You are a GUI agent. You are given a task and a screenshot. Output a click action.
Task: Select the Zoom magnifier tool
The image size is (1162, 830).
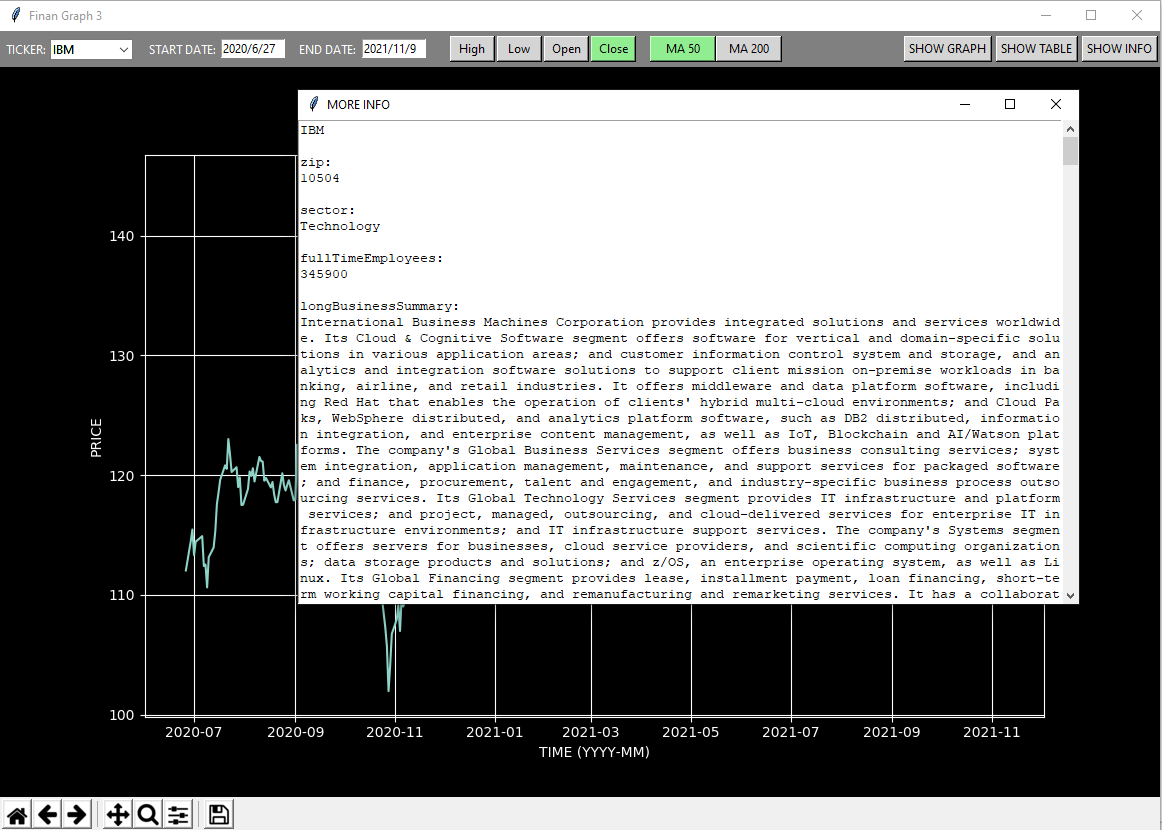148,815
